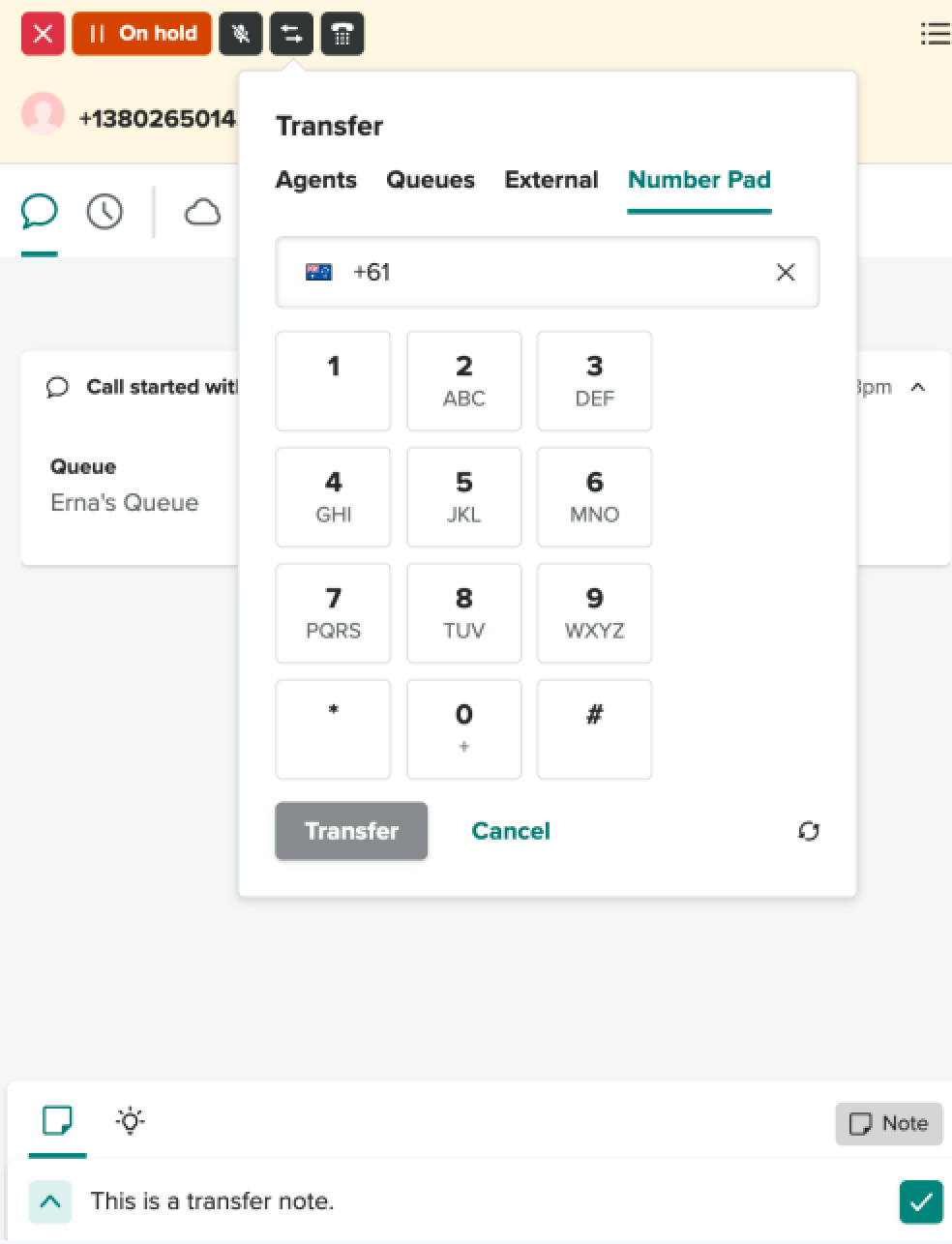
Task: Switch to the Queues tab
Action: [x=431, y=180]
